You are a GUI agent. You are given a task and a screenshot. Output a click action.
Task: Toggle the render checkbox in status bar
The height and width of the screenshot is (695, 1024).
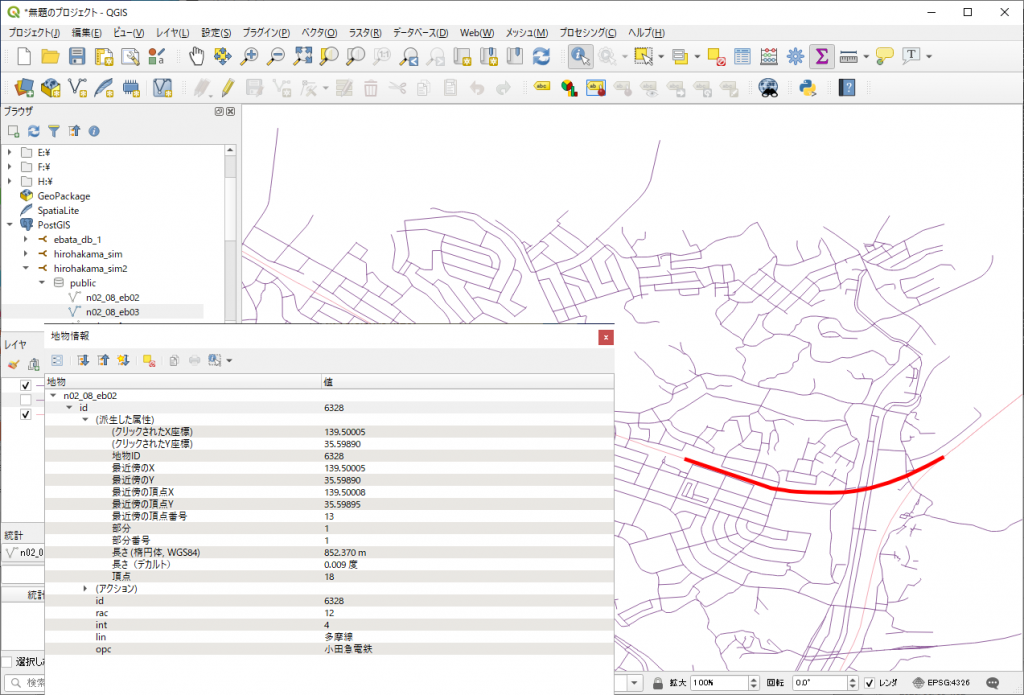[869, 683]
